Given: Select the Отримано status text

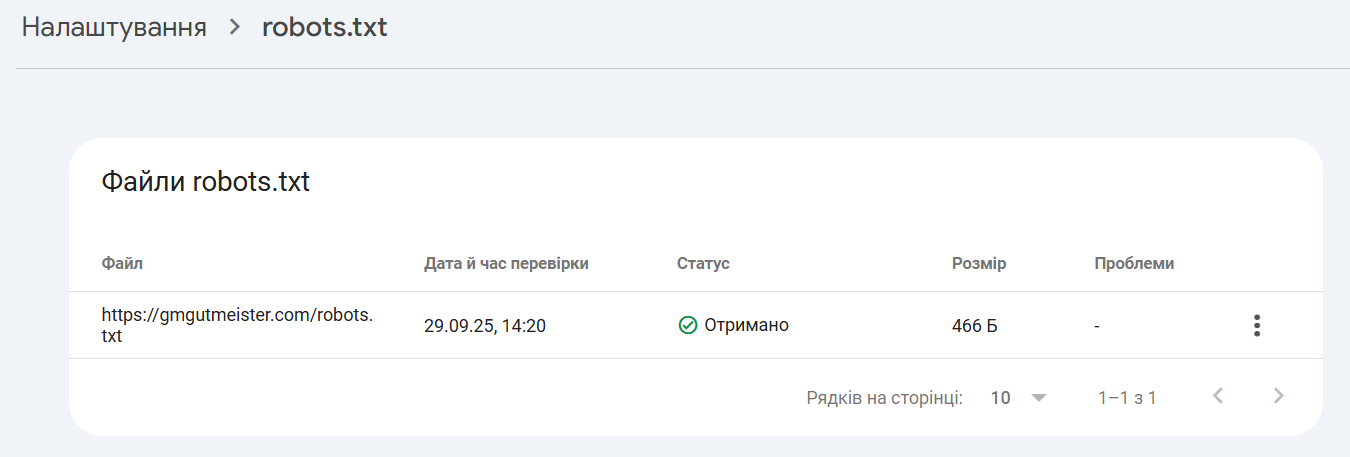Looking at the screenshot, I should click(x=746, y=325).
